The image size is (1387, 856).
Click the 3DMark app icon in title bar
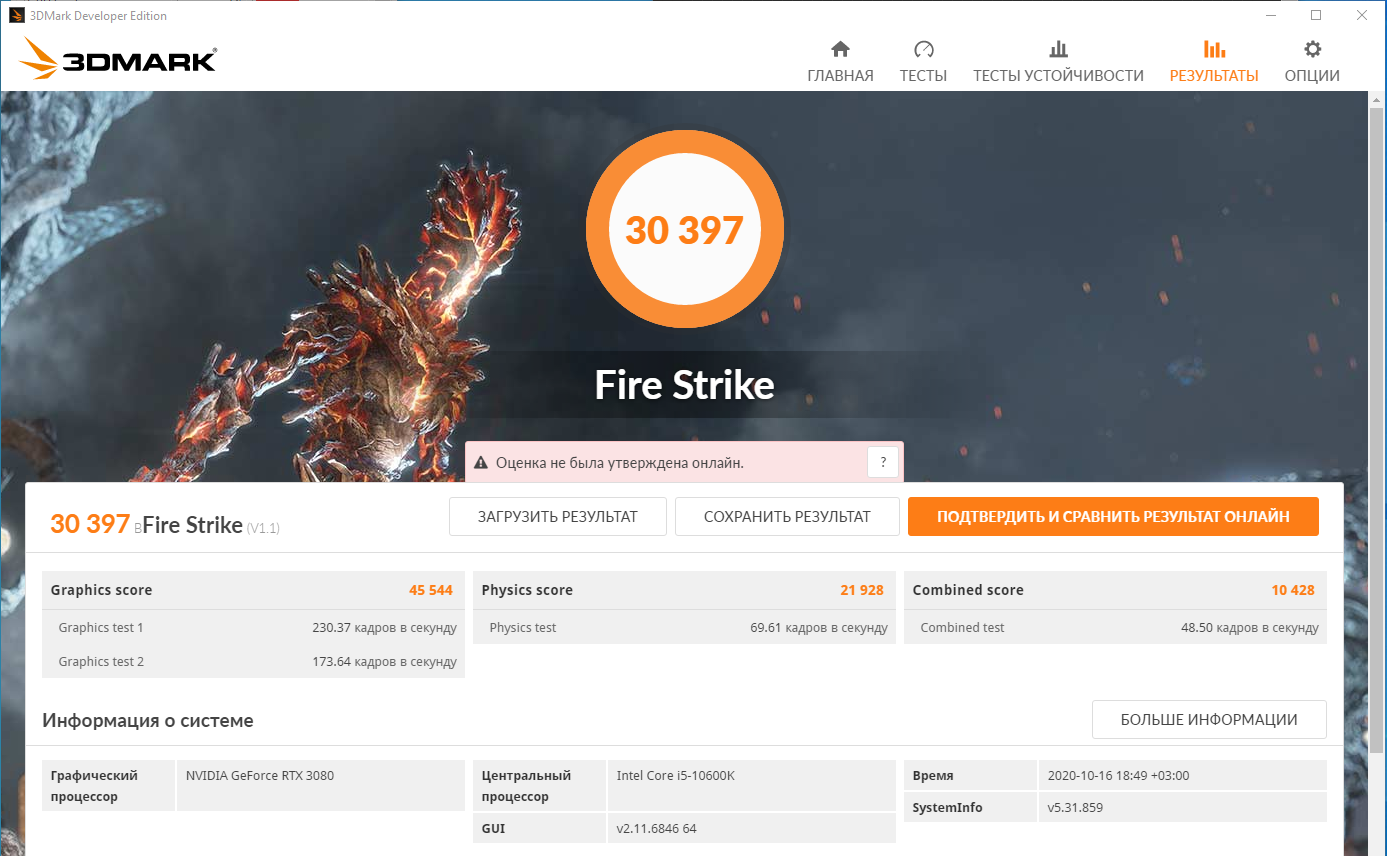(x=17, y=16)
